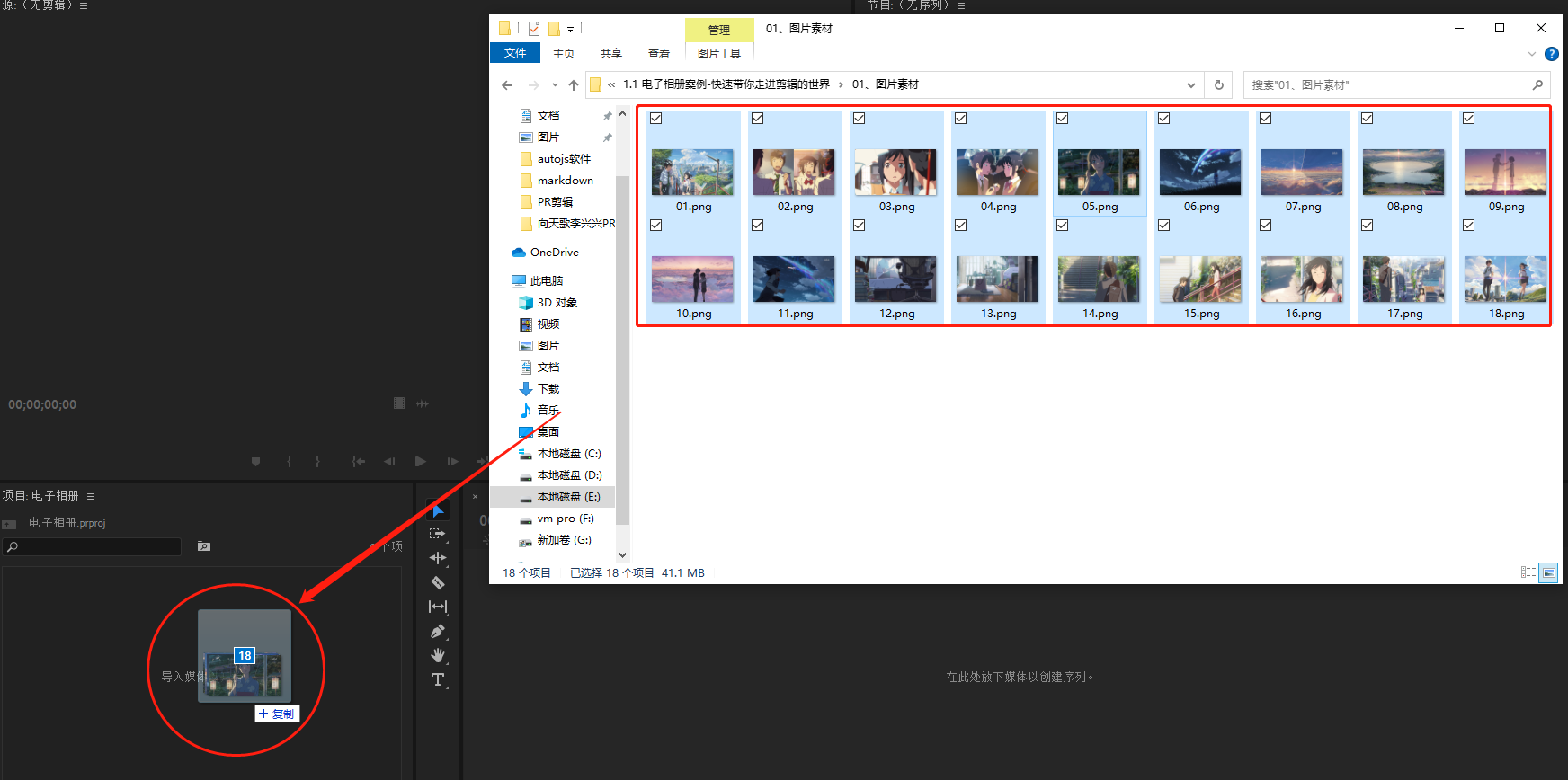
Task: Open Source monitor panel menu
Action: [84, 5]
